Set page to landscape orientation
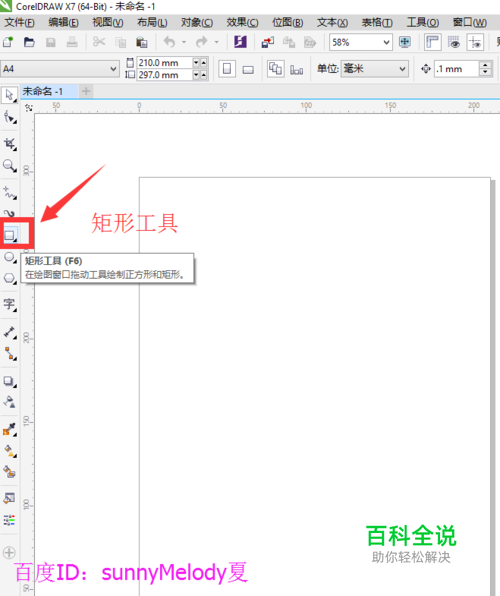Screen dimensions: 500x596 [248, 69]
